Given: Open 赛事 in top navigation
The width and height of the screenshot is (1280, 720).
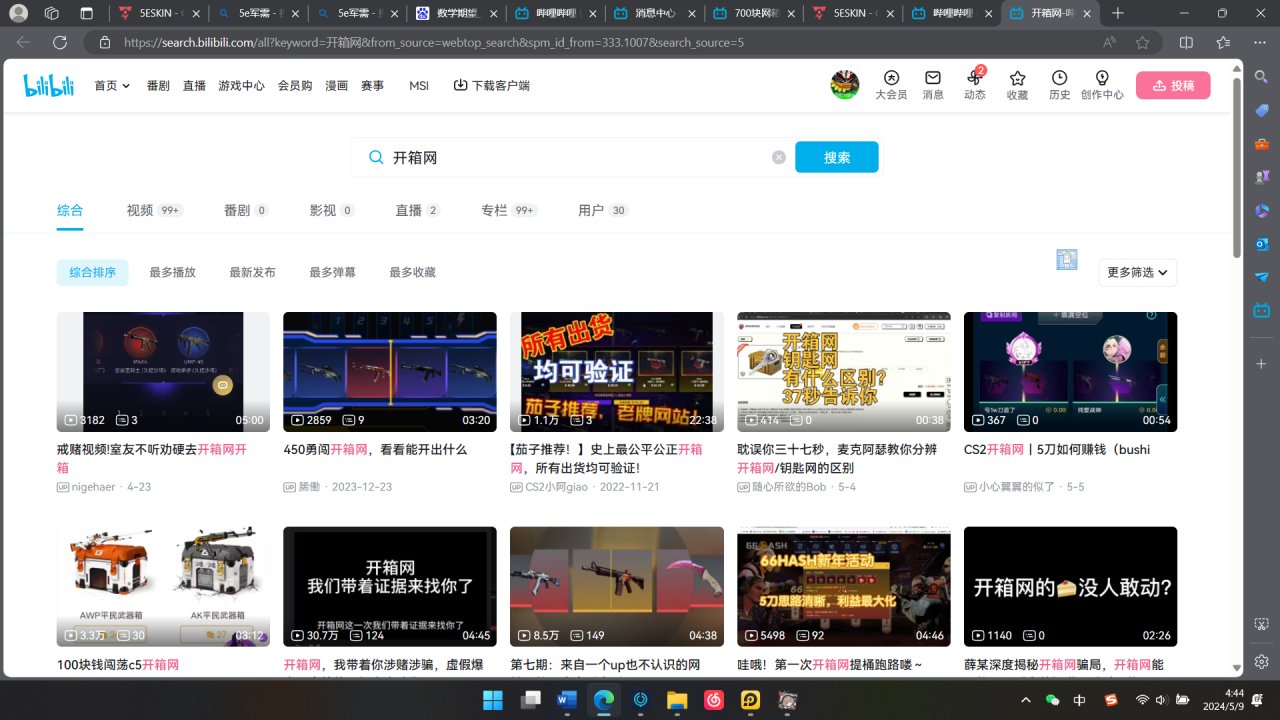Looking at the screenshot, I should pos(373,86).
